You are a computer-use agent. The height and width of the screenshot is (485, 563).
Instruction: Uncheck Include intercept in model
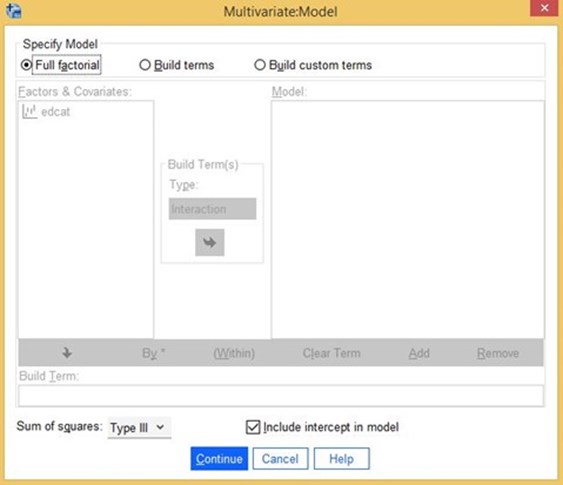253,427
